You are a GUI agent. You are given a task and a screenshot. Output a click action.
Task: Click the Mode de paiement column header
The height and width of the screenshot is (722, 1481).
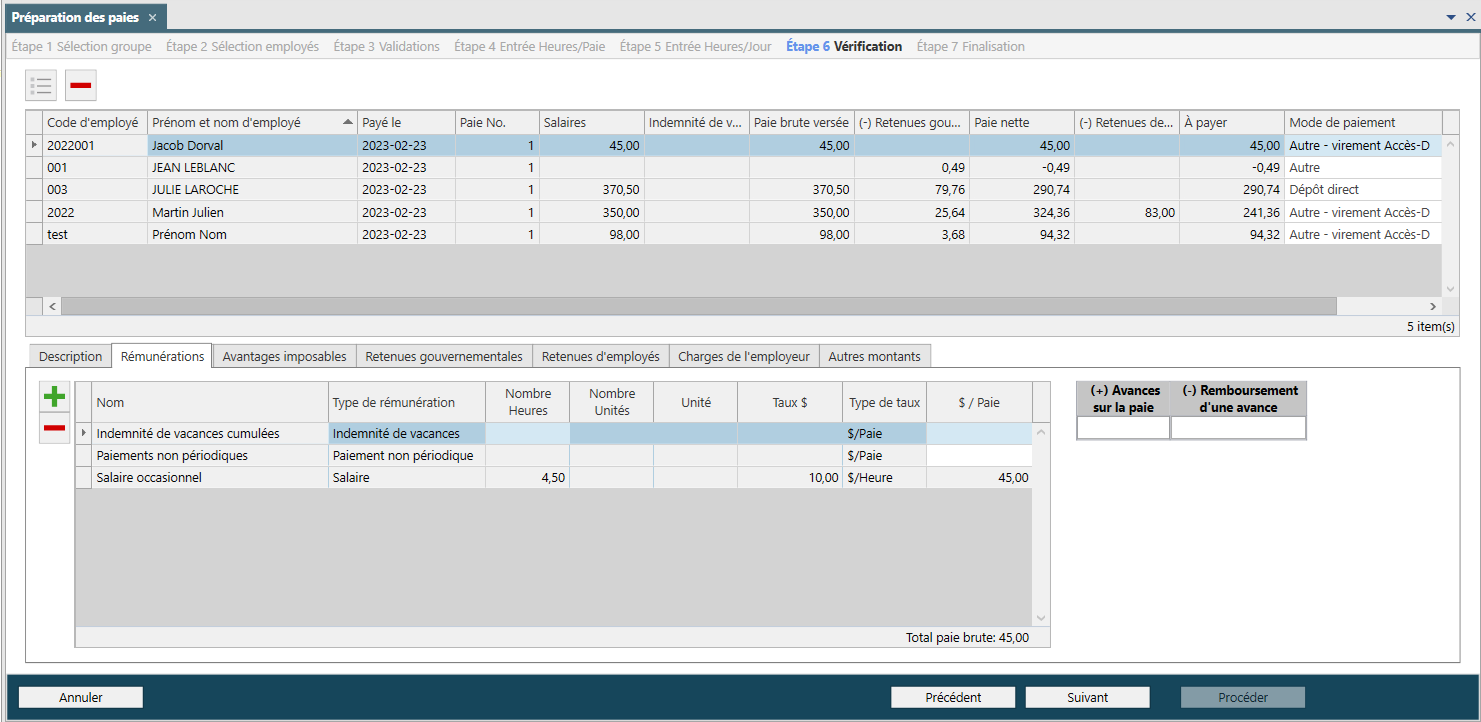click(x=1364, y=123)
